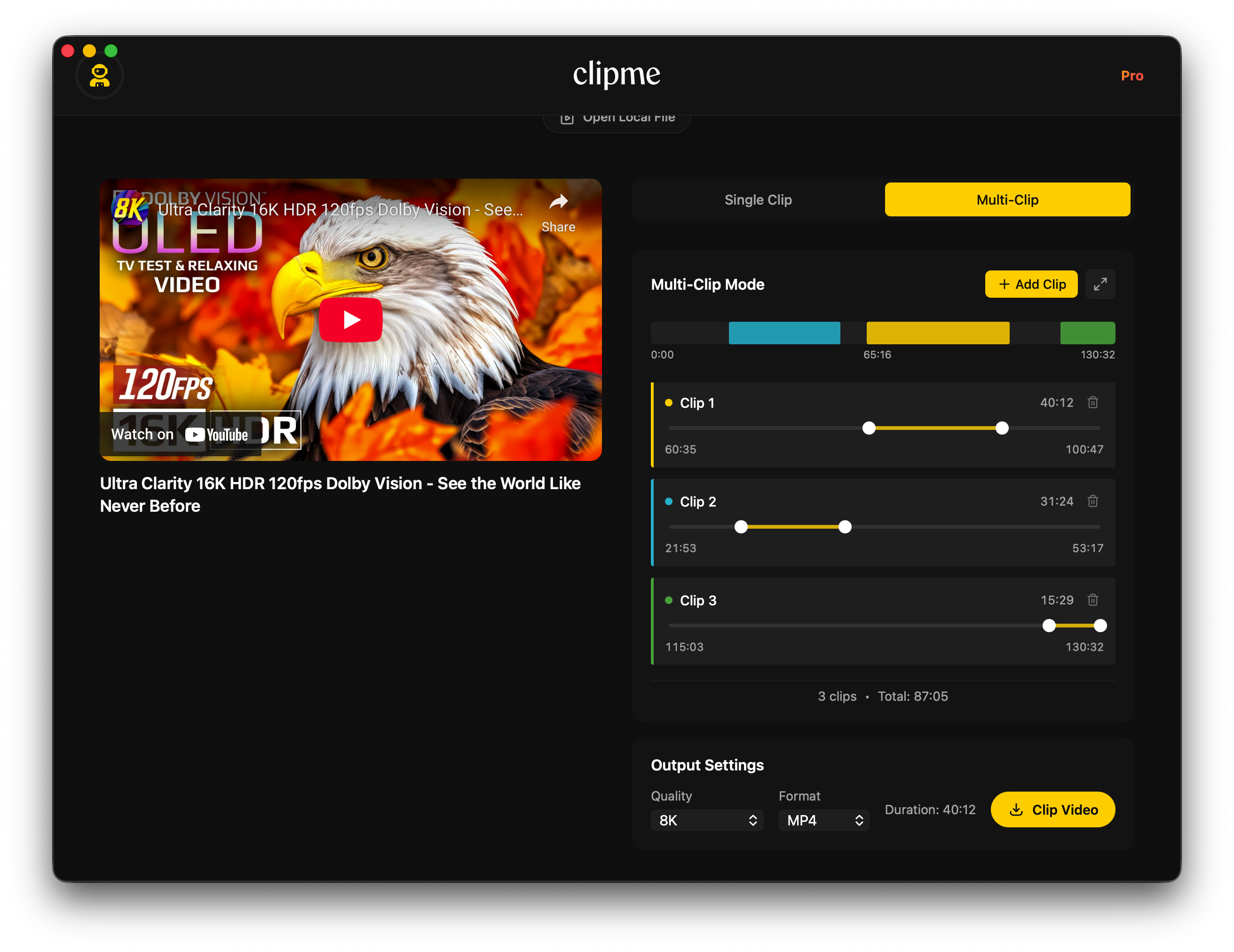Viewport: 1234px width, 952px height.
Task: Expand Multi-Clip Mode to fullscreen
Action: 1100,284
